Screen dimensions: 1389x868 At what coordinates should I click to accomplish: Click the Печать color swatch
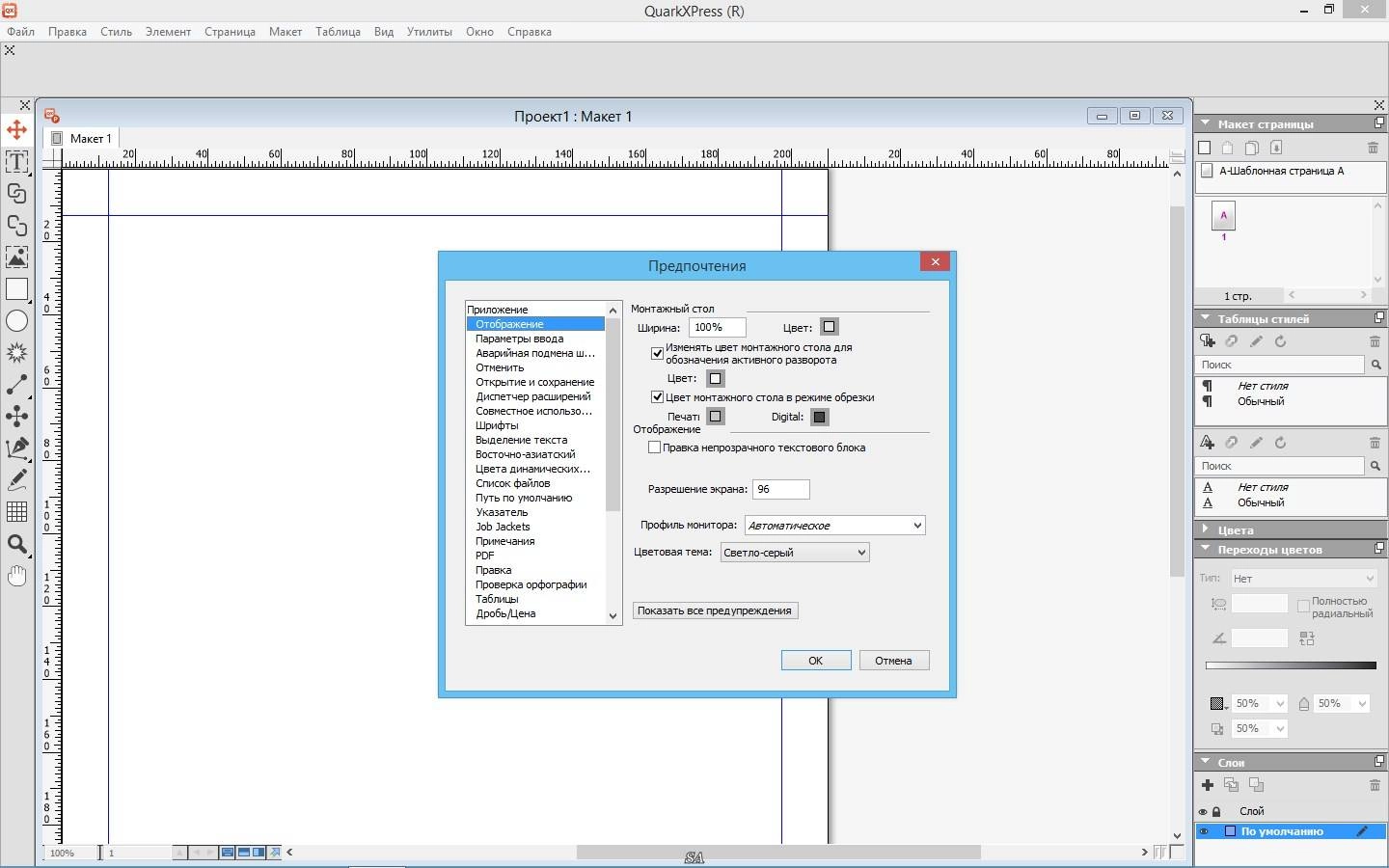click(x=715, y=417)
